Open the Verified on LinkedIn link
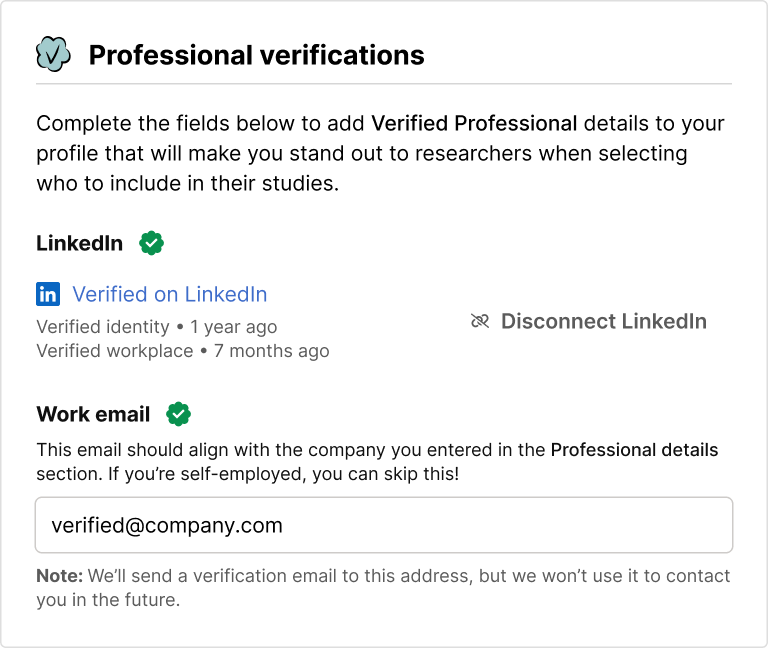This screenshot has height=648, width=768. pyautogui.click(x=169, y=294)
